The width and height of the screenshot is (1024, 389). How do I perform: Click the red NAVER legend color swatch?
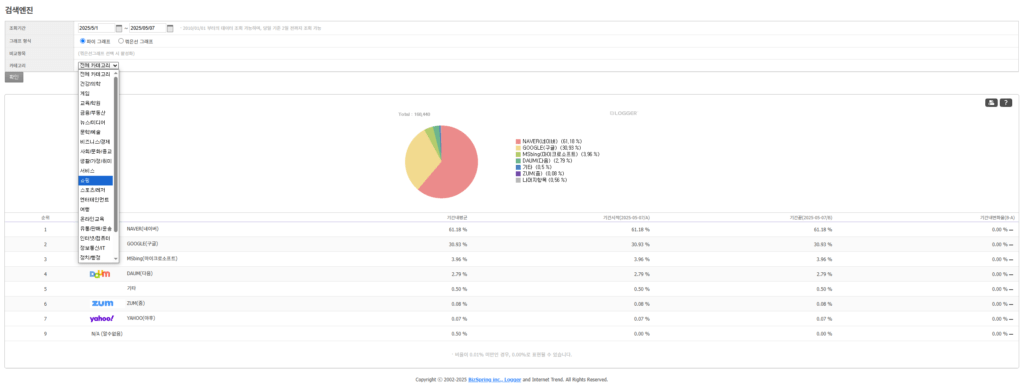tap(518, 141)
